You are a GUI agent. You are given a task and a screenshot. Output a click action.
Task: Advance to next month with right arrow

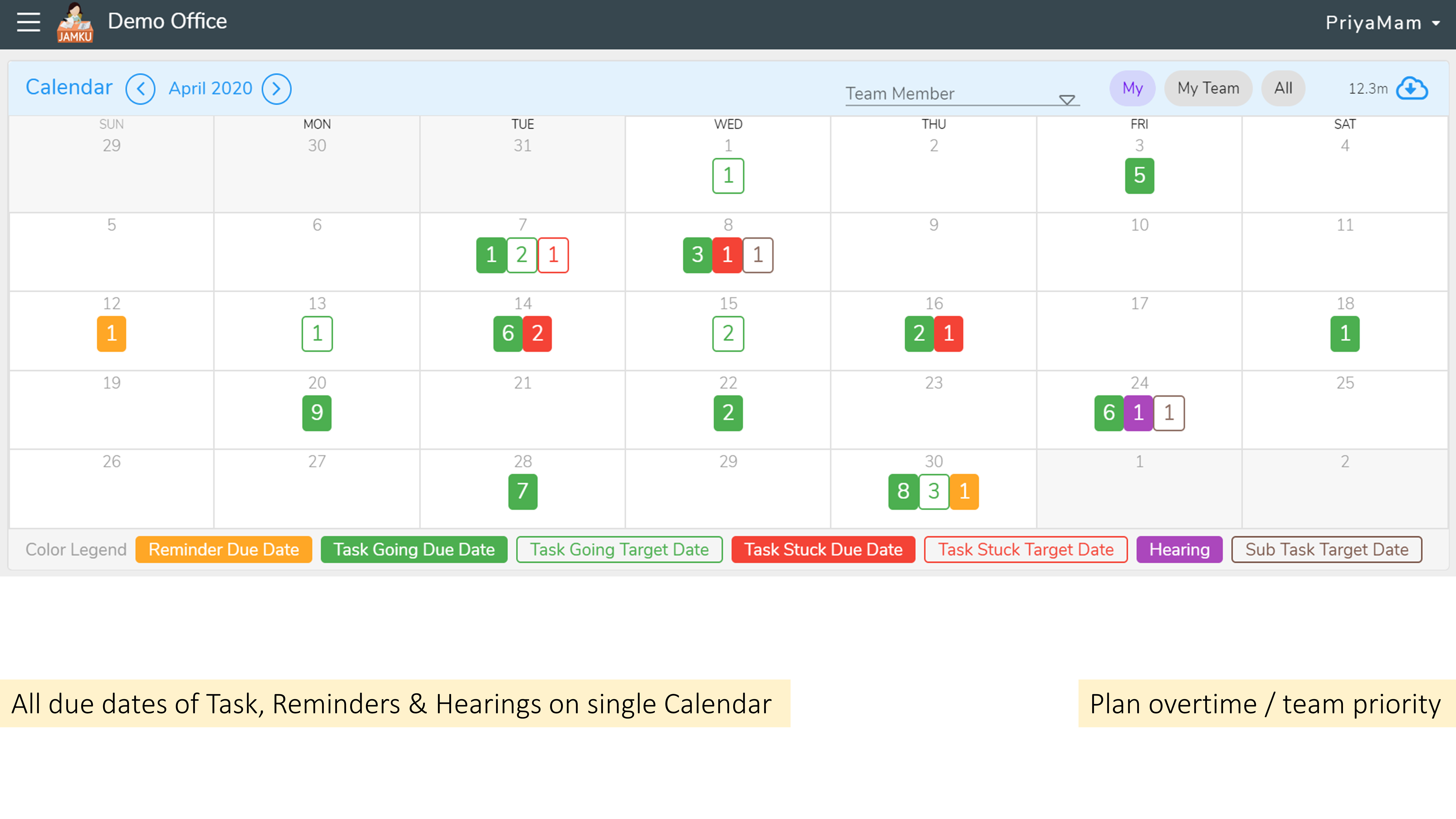pyautogui.click(x=276, y=89)
